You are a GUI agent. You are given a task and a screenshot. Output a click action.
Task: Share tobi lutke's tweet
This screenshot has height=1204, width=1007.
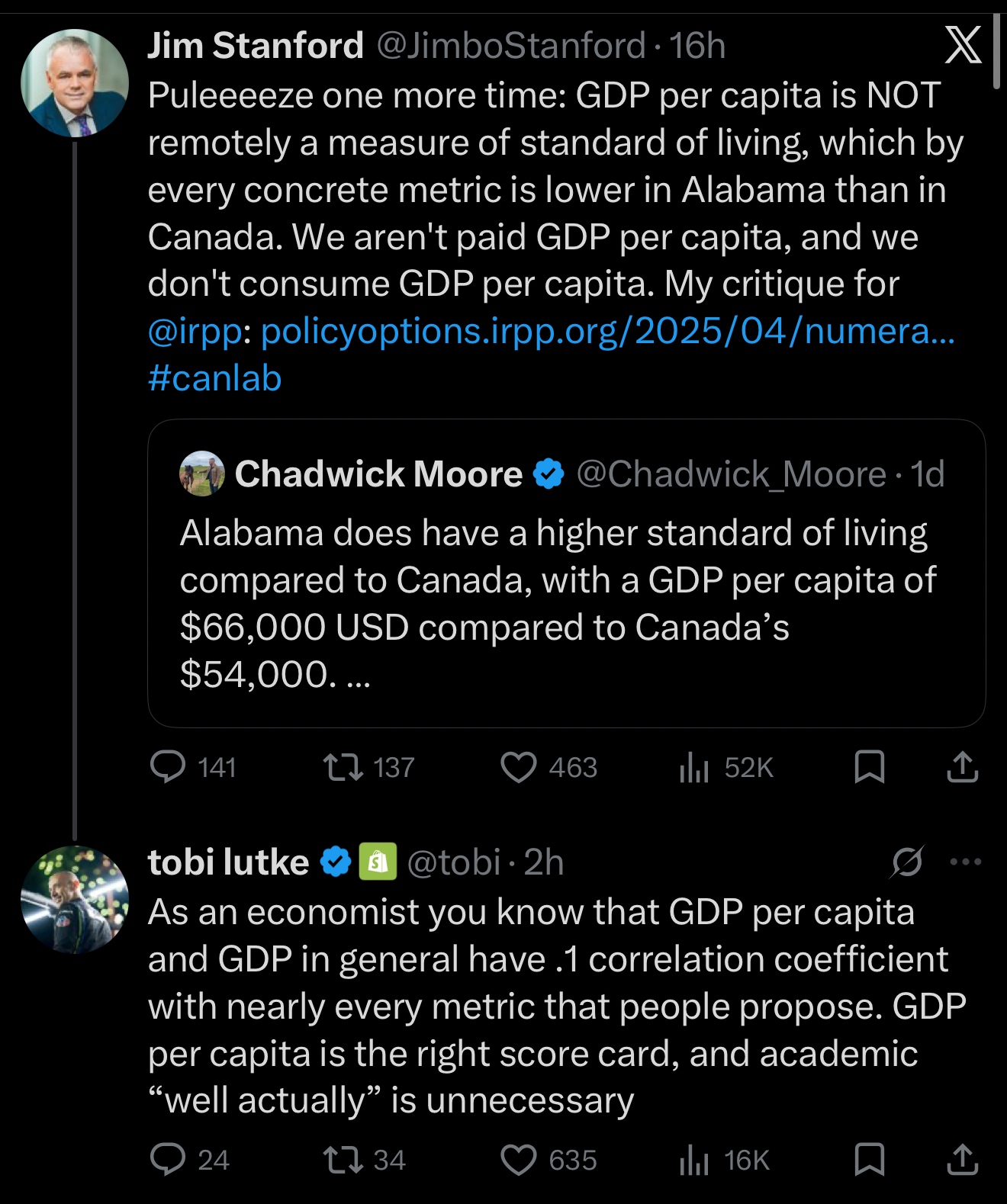(962, 1160)
